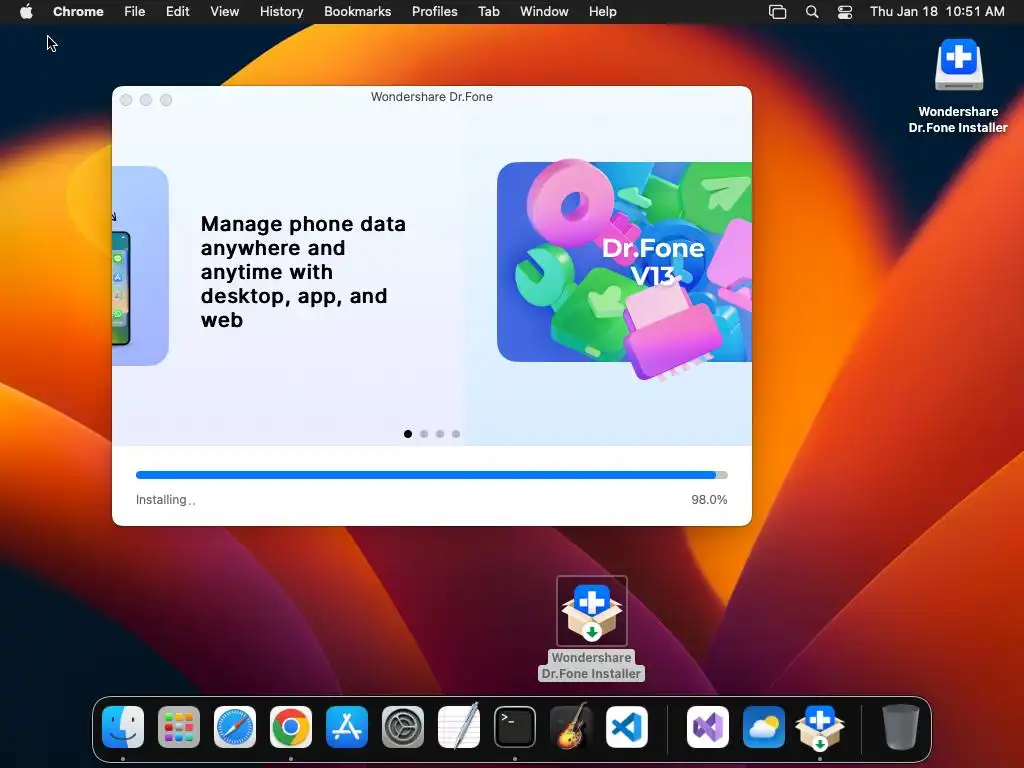Open the App Store Dock icon
The width and height of the screenshot is (1024, 768).
[x=347, y=727]
